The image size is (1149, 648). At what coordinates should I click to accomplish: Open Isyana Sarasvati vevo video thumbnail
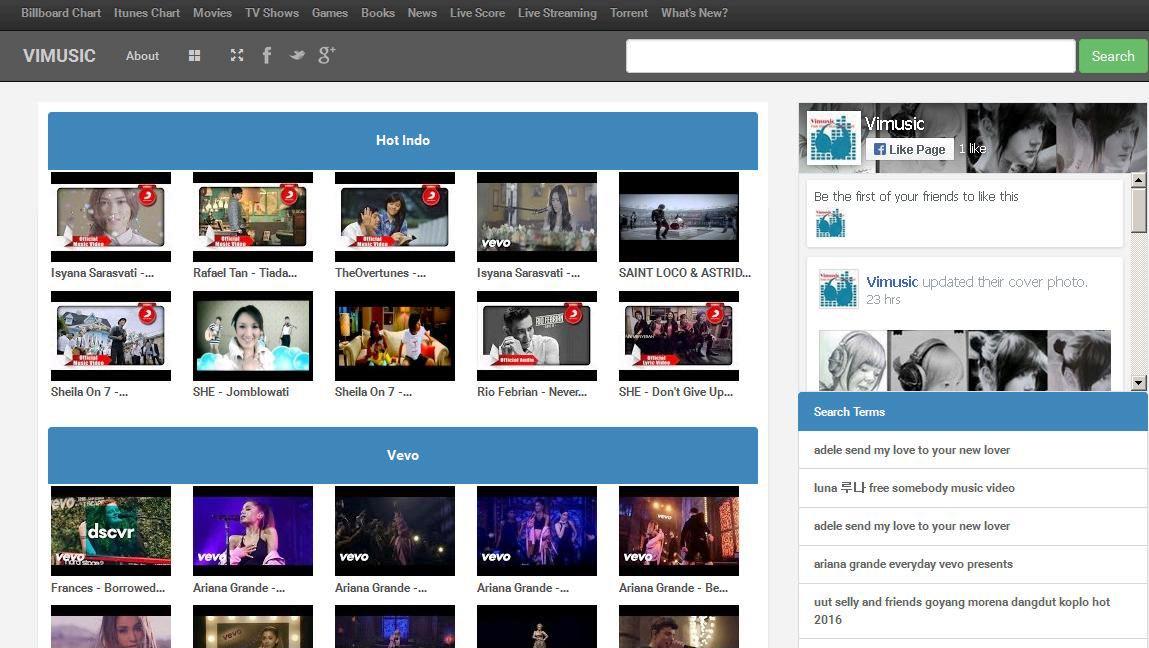click(537, 217)
